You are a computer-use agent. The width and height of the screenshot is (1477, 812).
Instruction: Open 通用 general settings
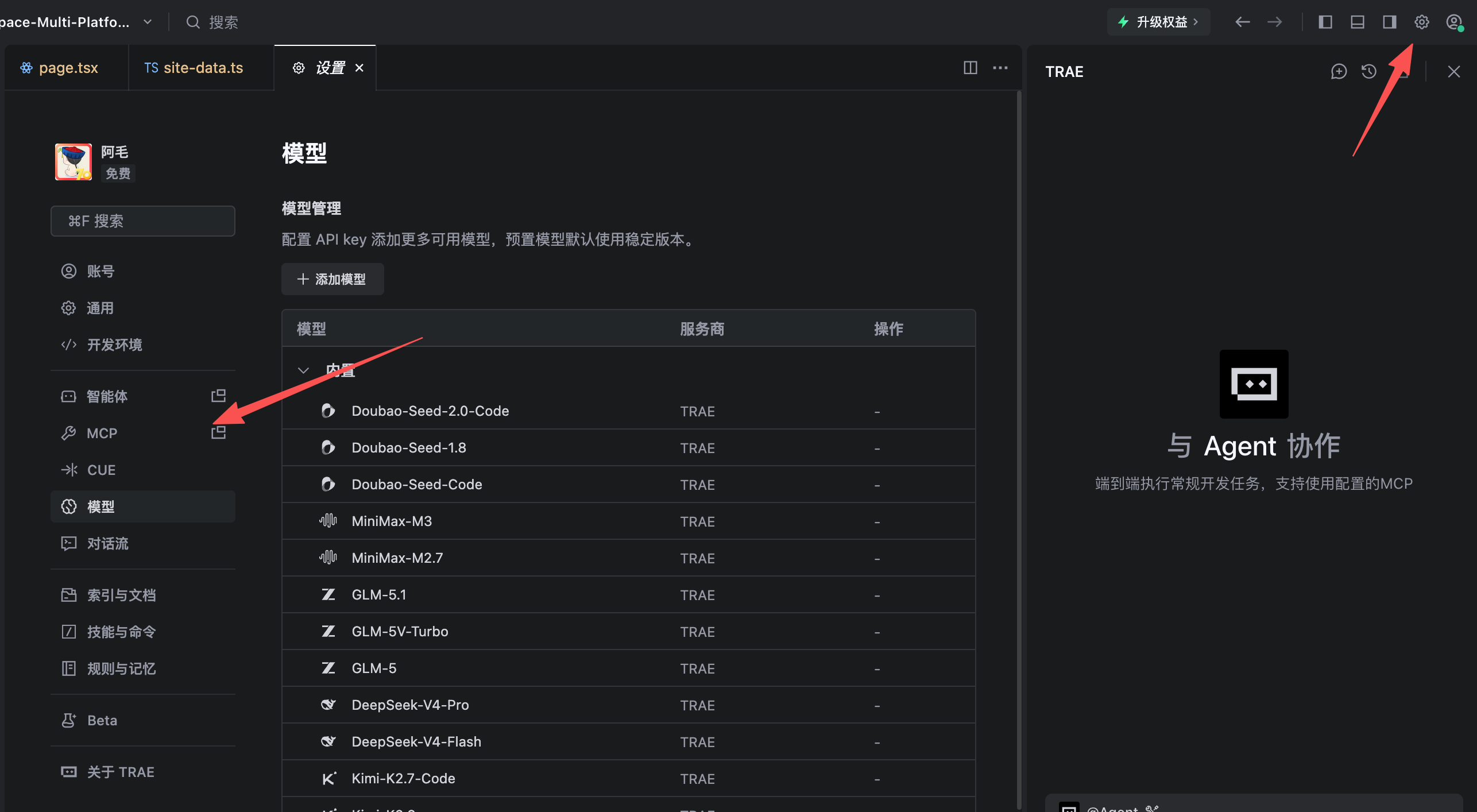(x=142, y=308)
